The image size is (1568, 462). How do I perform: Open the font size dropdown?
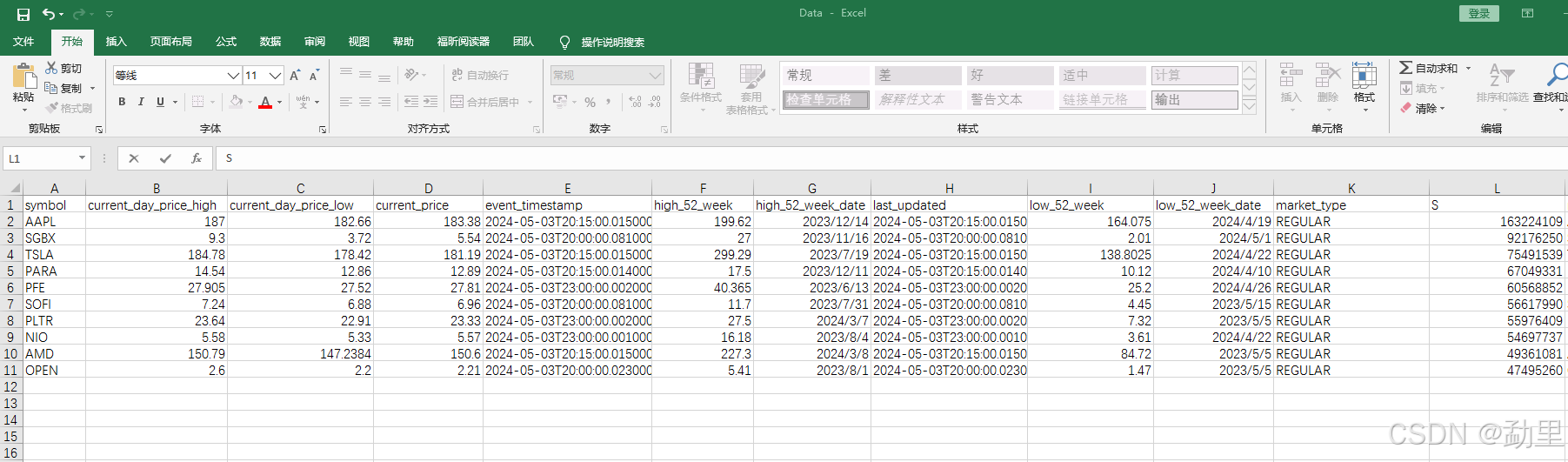(x=276, y=76)
